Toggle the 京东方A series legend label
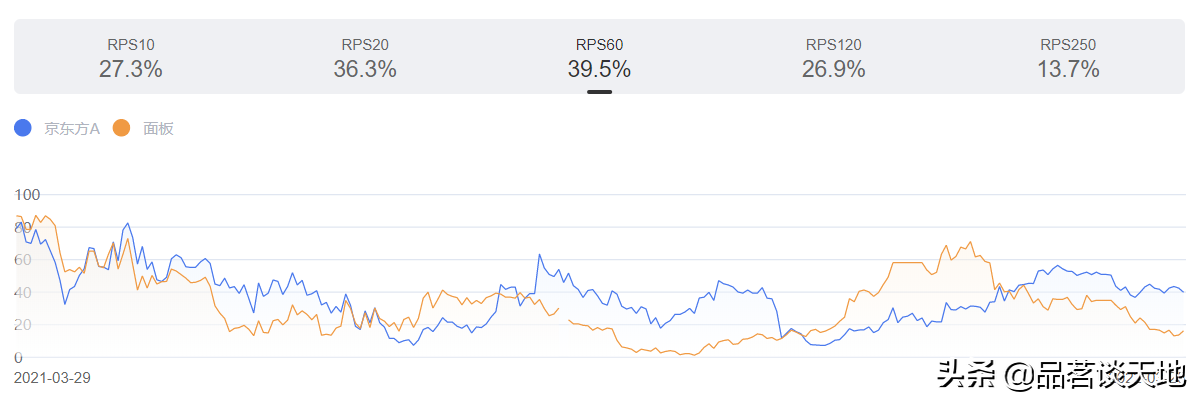 point(72,128)
